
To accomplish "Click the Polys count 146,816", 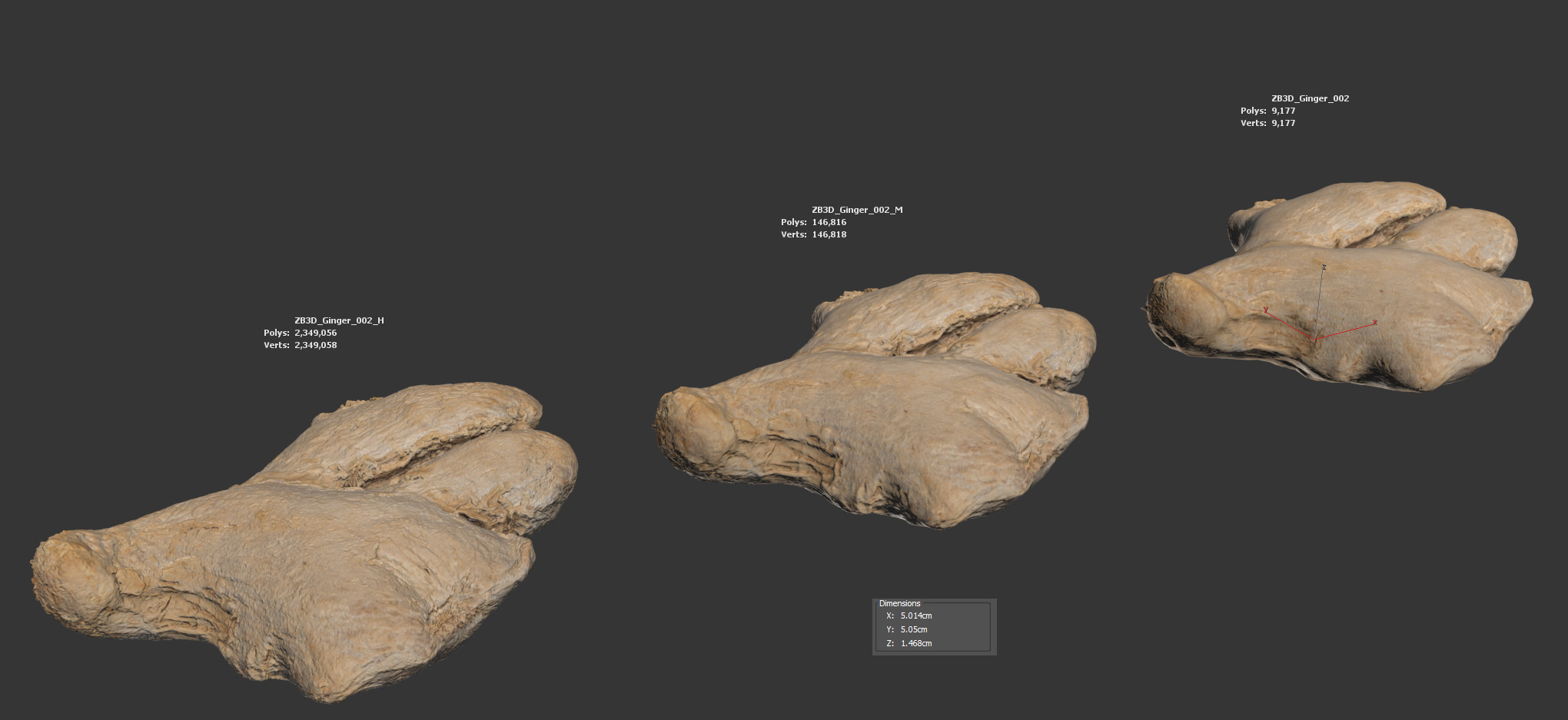I will pos(829,222).
